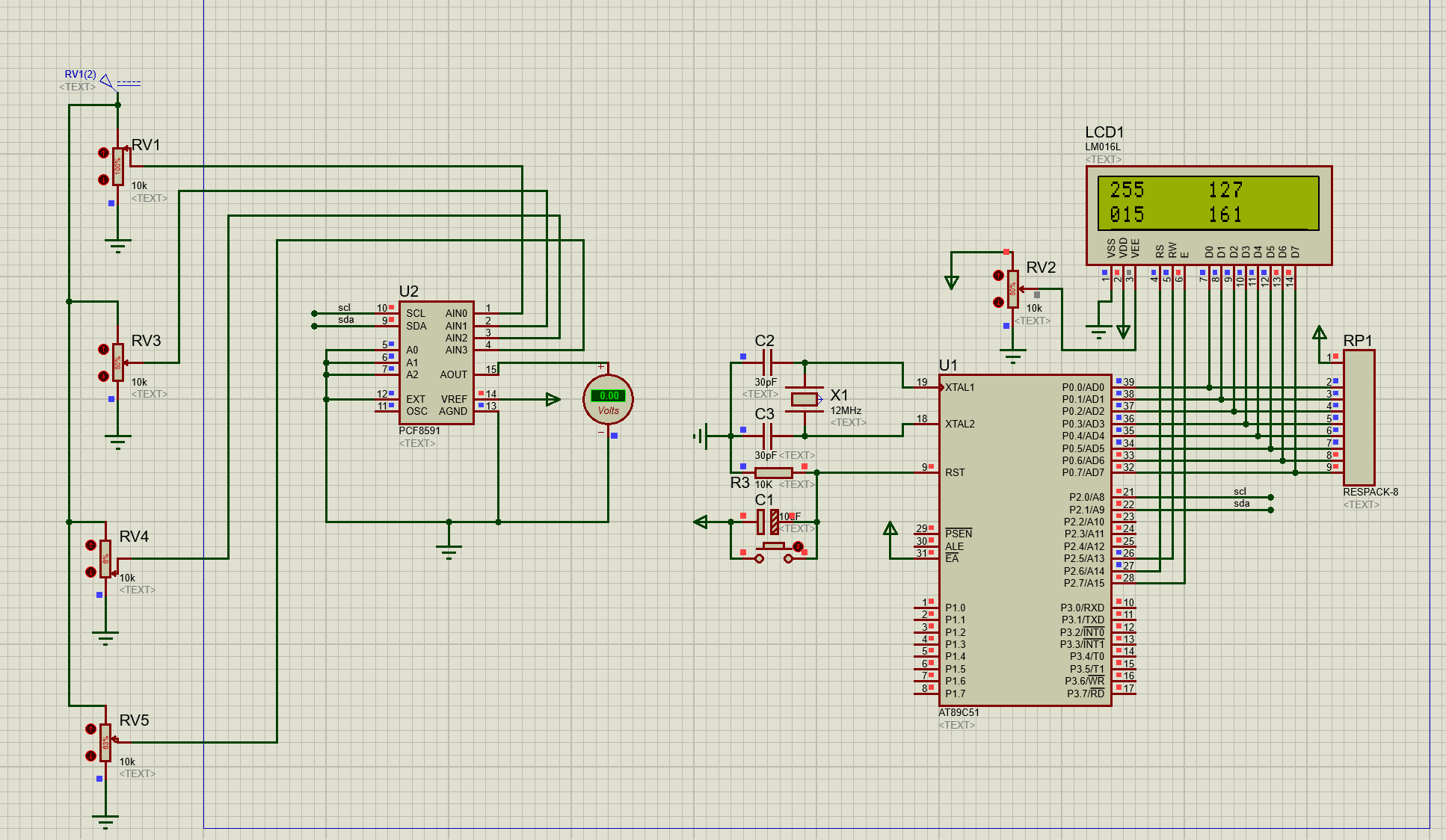Click RV2 decrease arrow button
Screen dimensions: 1446x840
998,302
